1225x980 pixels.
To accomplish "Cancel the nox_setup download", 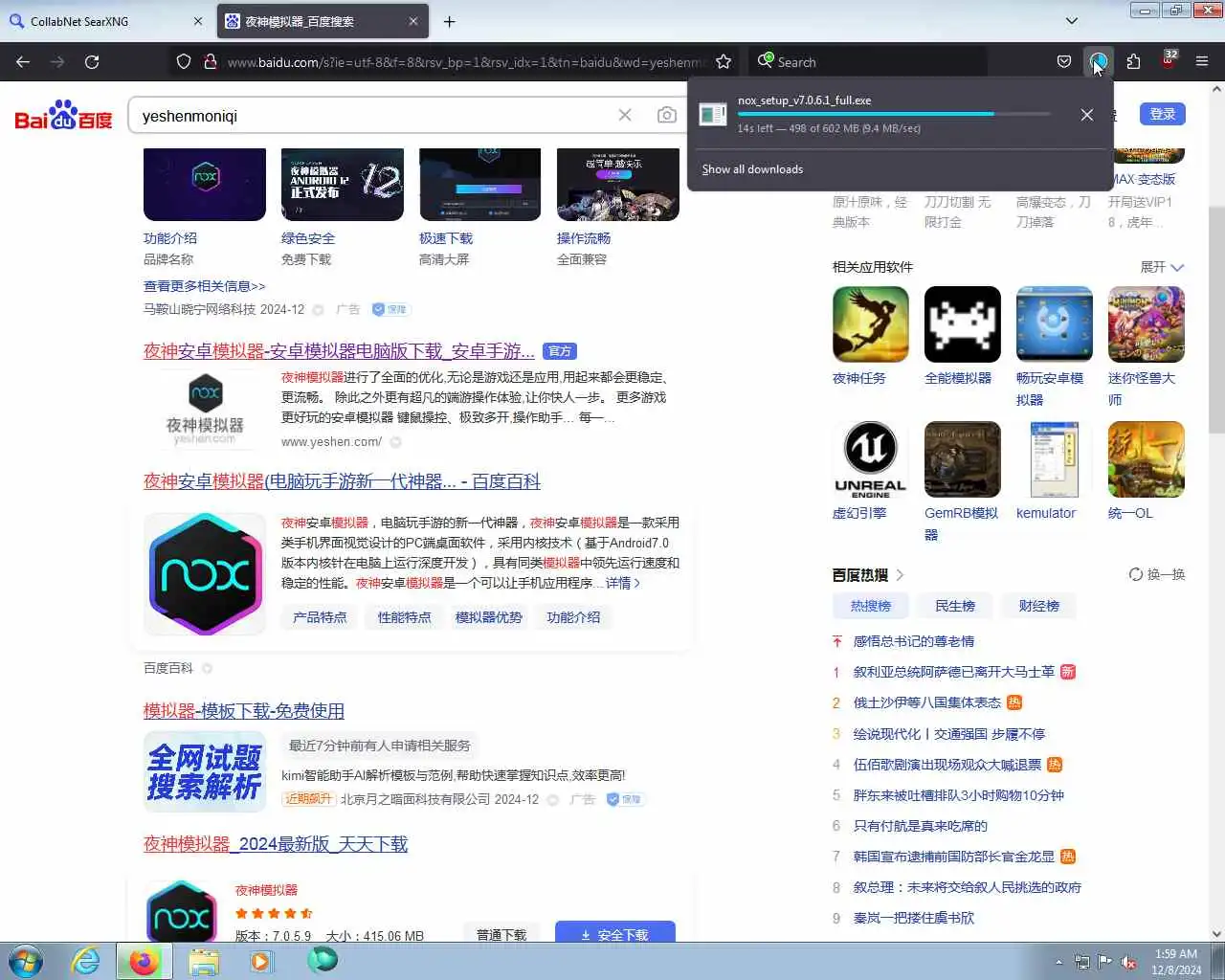I will 1086,115.
